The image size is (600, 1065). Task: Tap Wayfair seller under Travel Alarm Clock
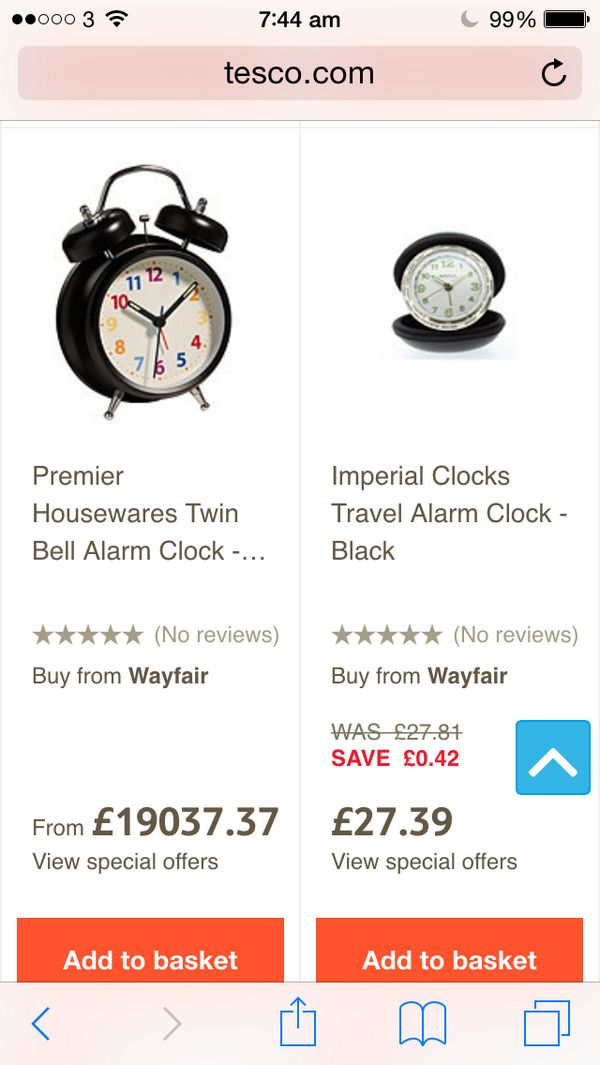coord(467,676)
